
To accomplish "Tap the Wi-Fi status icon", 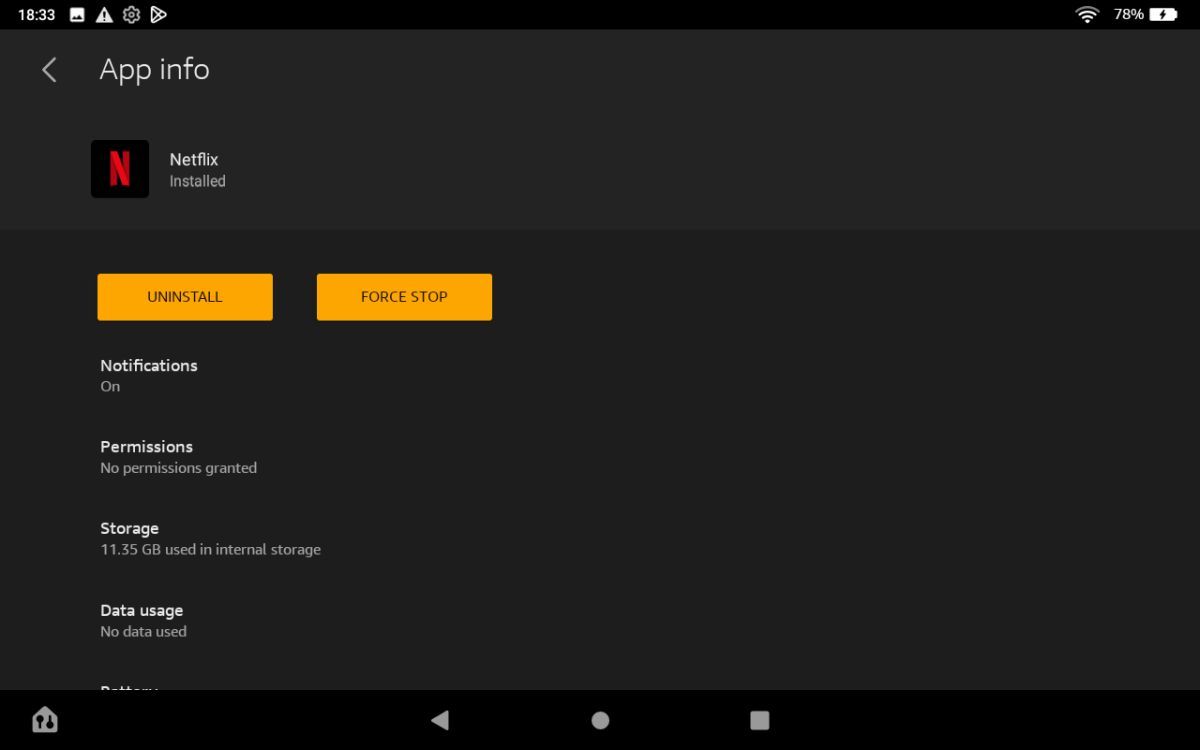I will coord(1087,15).
